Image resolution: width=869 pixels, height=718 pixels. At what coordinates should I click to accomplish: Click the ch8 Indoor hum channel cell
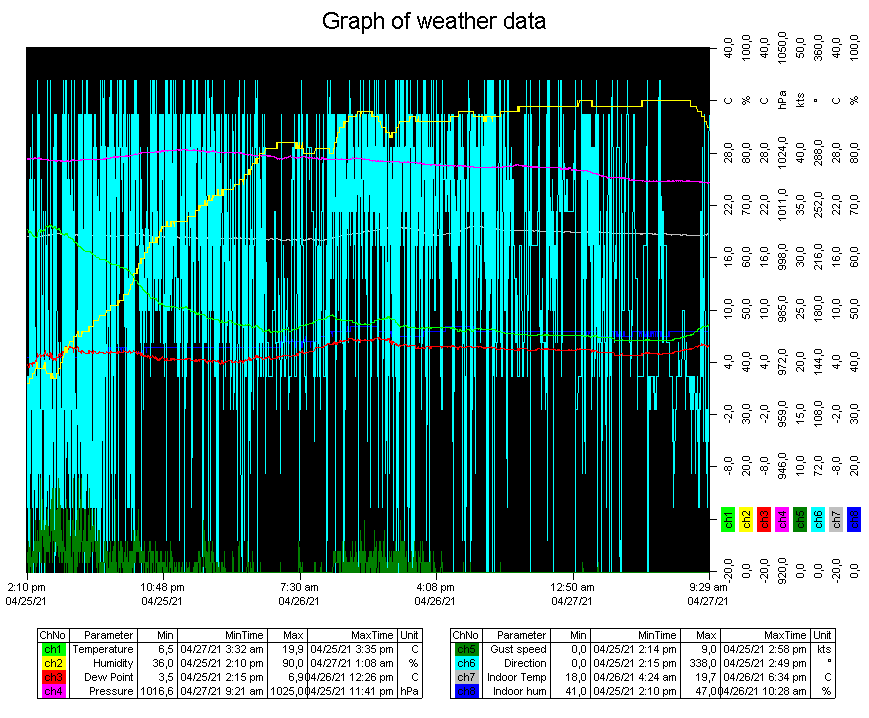(466, 691)
